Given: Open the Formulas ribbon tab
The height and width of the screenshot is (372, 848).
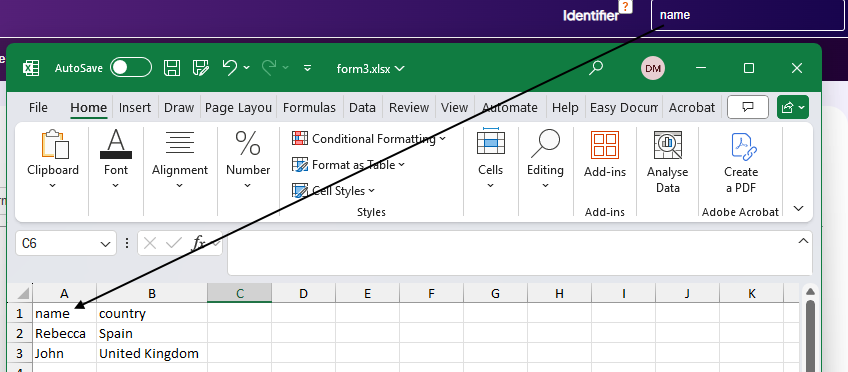Looking at the screenshot, I should click(309, 108).
